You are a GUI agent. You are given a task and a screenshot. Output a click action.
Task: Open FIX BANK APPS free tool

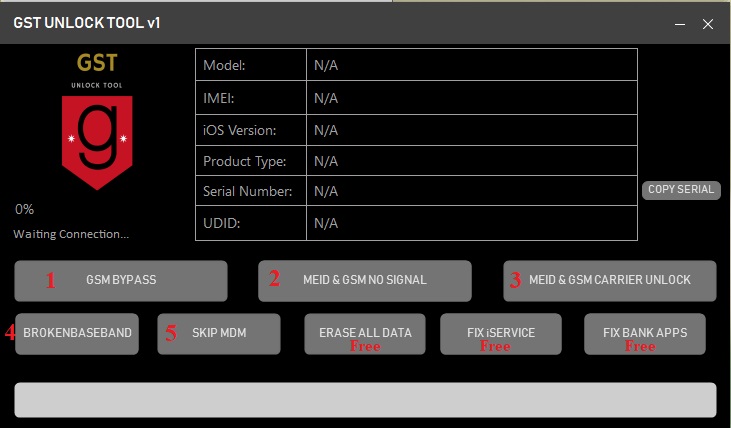(x=645, y=334)
